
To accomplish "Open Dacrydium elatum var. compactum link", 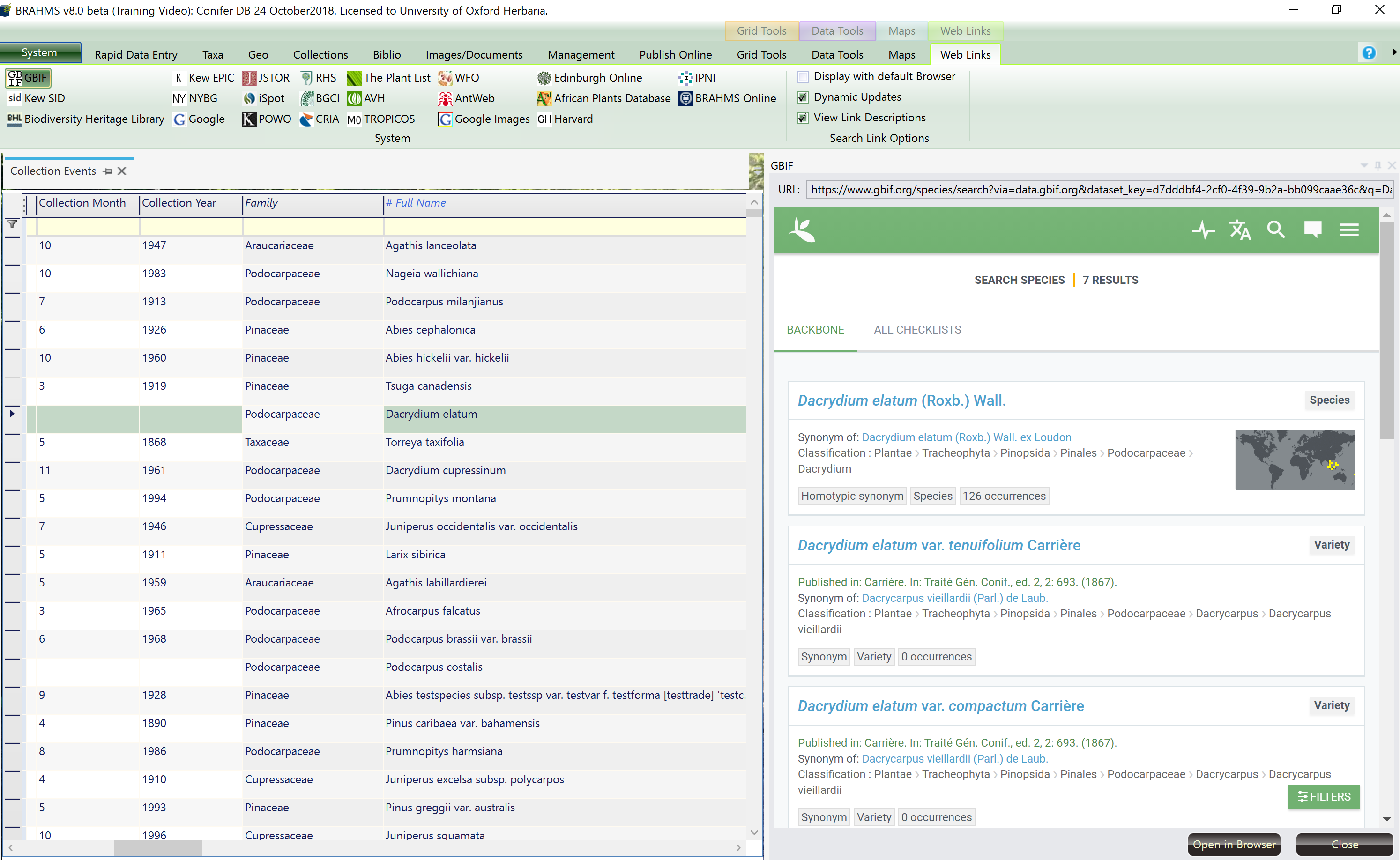I will point(941,706).
